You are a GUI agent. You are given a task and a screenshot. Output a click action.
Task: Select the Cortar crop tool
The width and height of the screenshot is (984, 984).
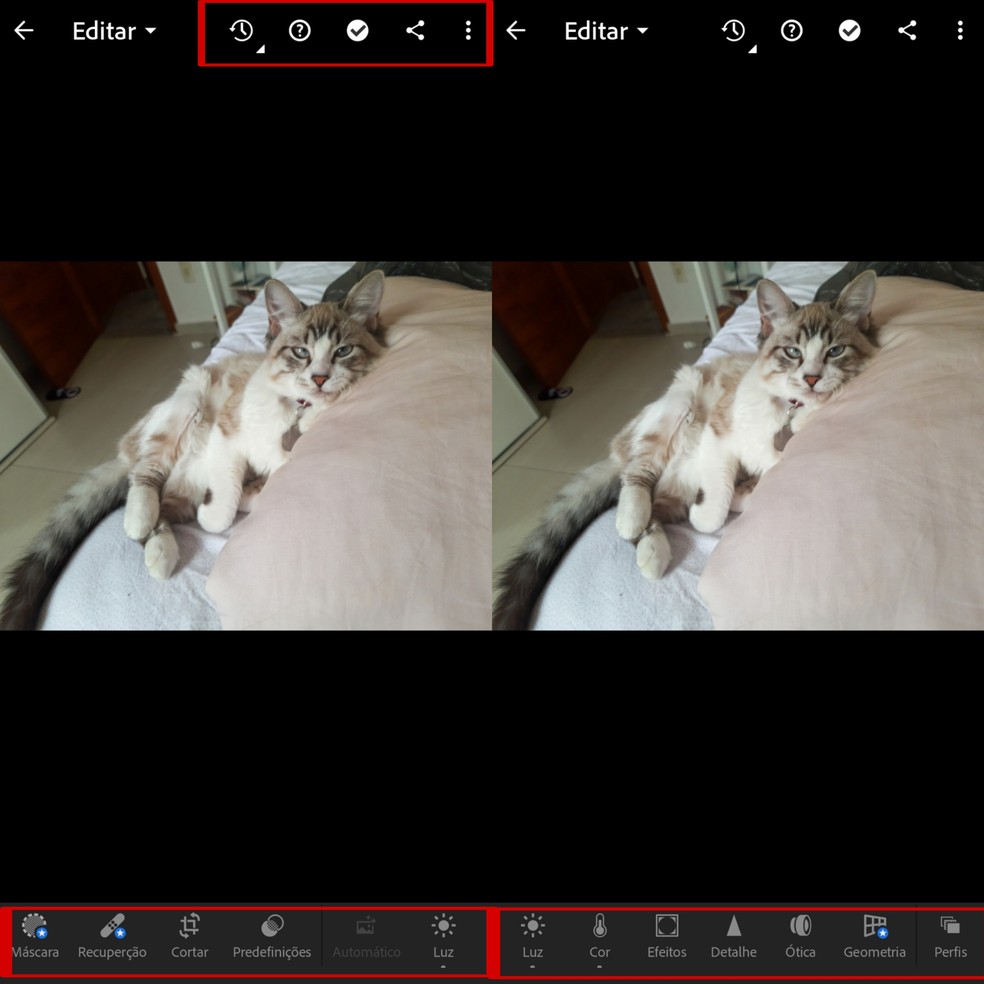coord(190,936)
